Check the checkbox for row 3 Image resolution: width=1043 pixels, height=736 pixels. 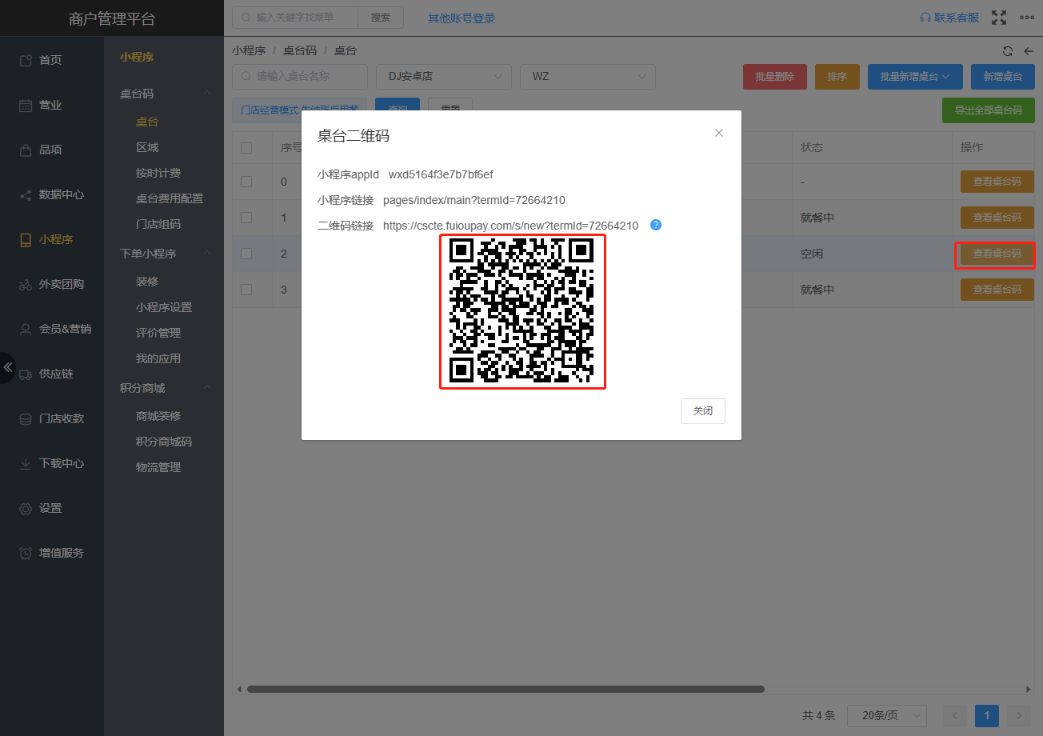[x=246, y=289]
